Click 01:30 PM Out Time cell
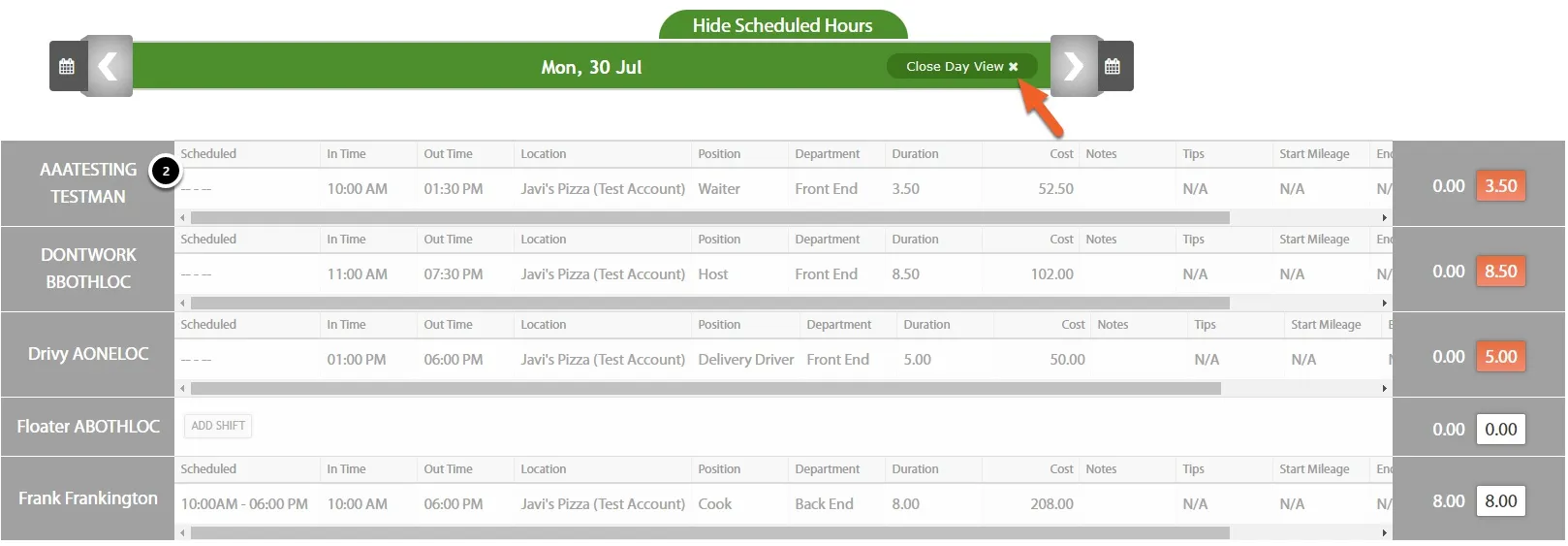This screenshot has width=1568, height=546. point(453,189)
